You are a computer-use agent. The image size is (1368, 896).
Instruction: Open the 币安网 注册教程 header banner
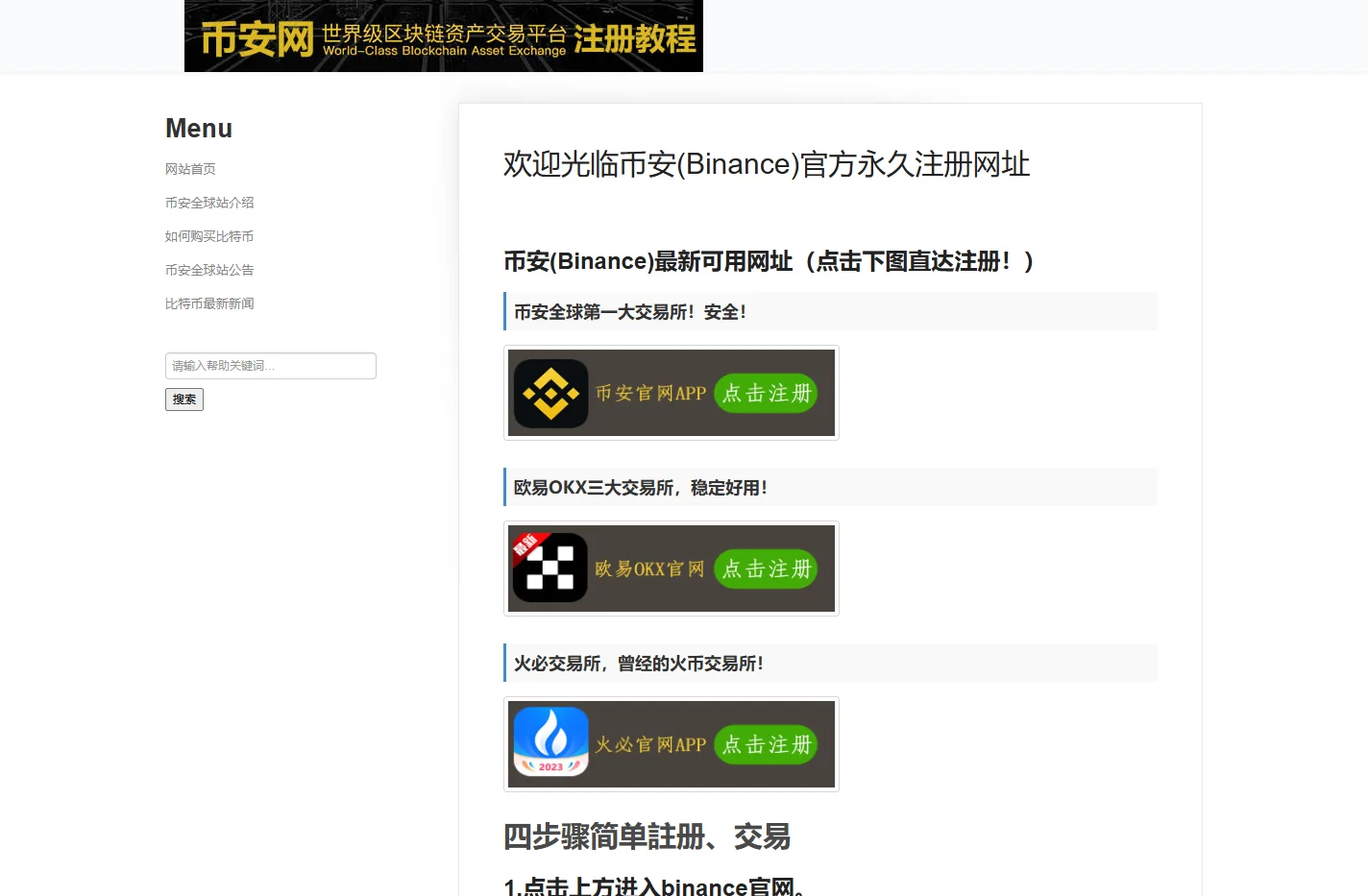[444, 36]
